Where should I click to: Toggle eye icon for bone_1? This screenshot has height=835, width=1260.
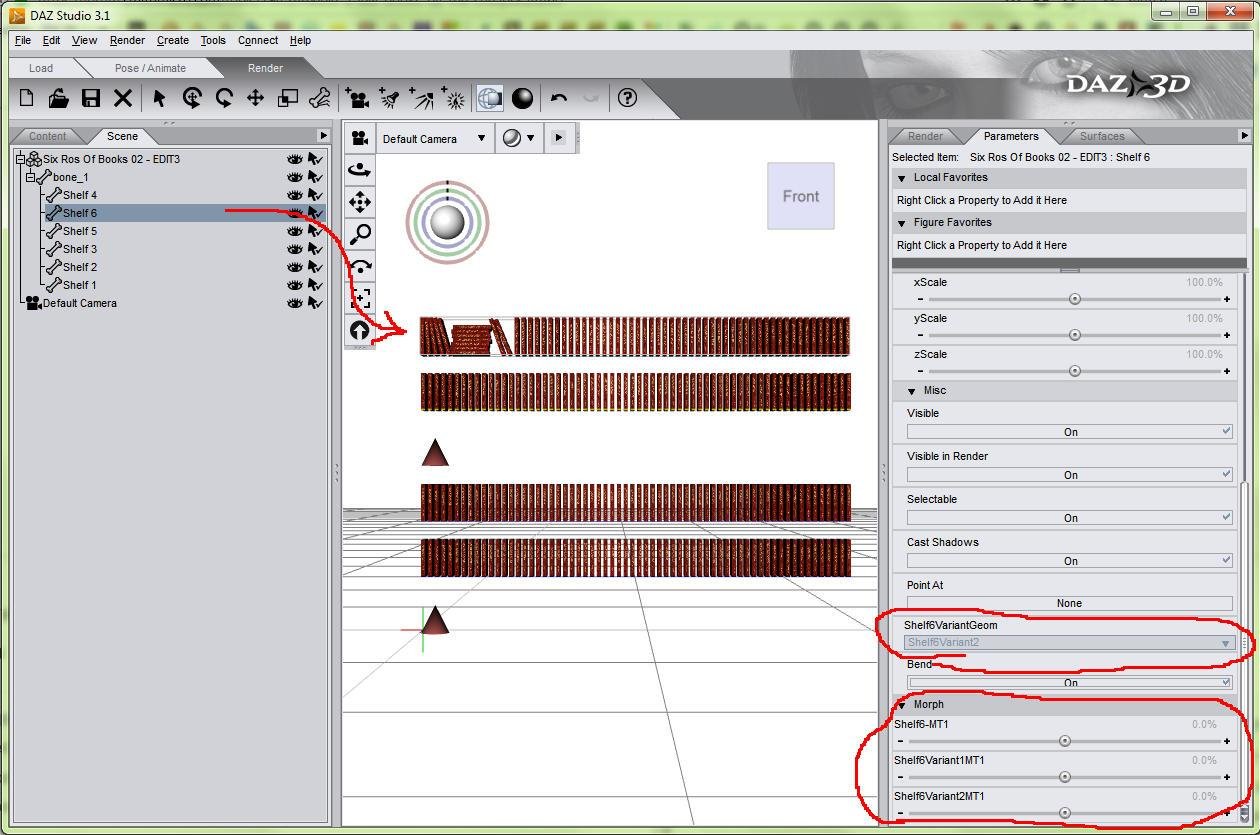[x=295, y=177]
